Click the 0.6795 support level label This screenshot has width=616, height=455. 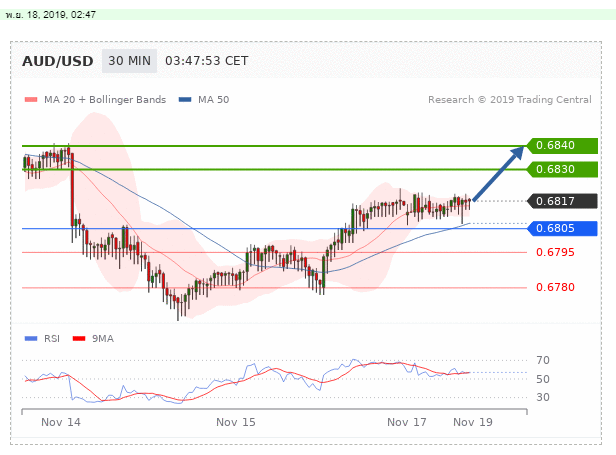click(x=555, y=252)
